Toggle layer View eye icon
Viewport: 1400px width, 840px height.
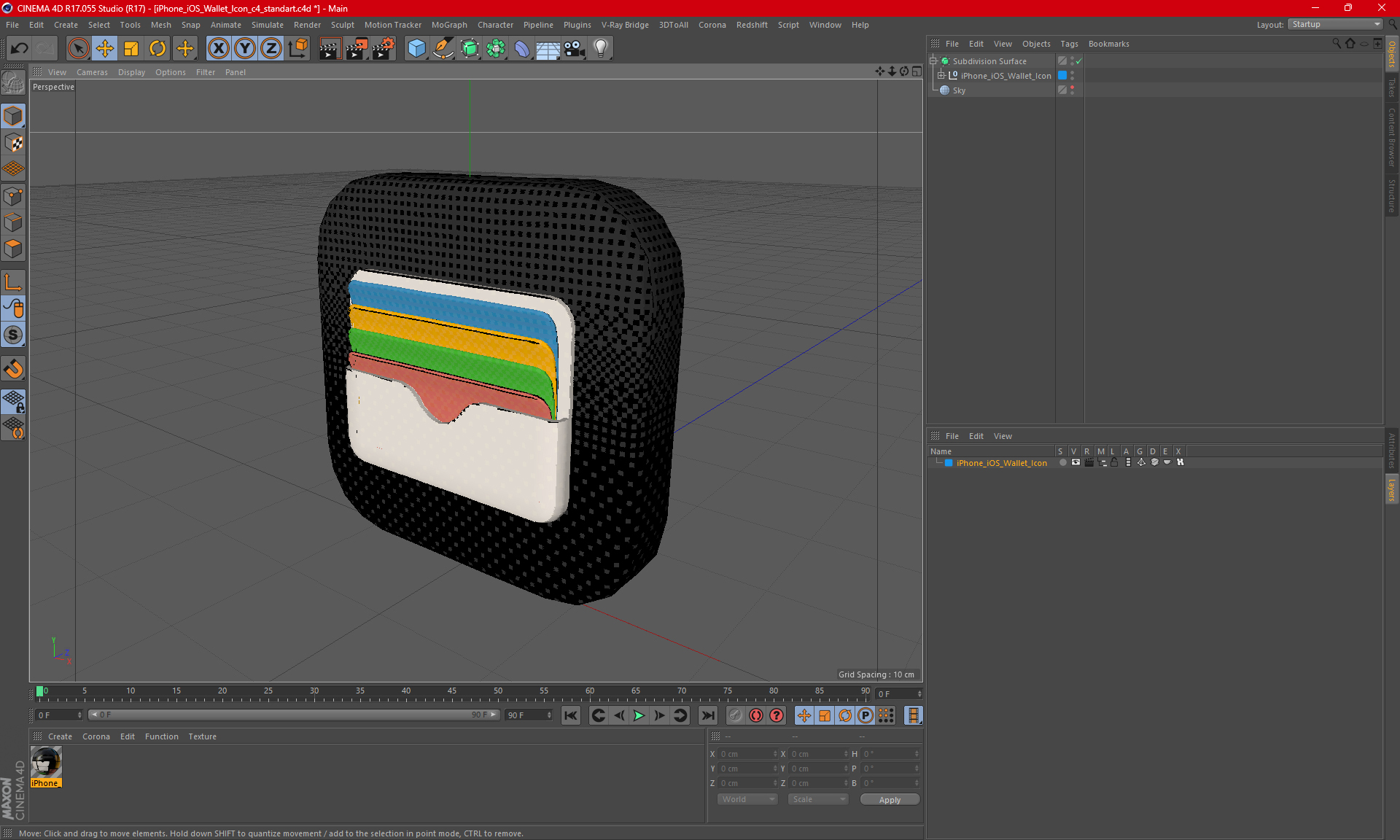click(1076, 462)
